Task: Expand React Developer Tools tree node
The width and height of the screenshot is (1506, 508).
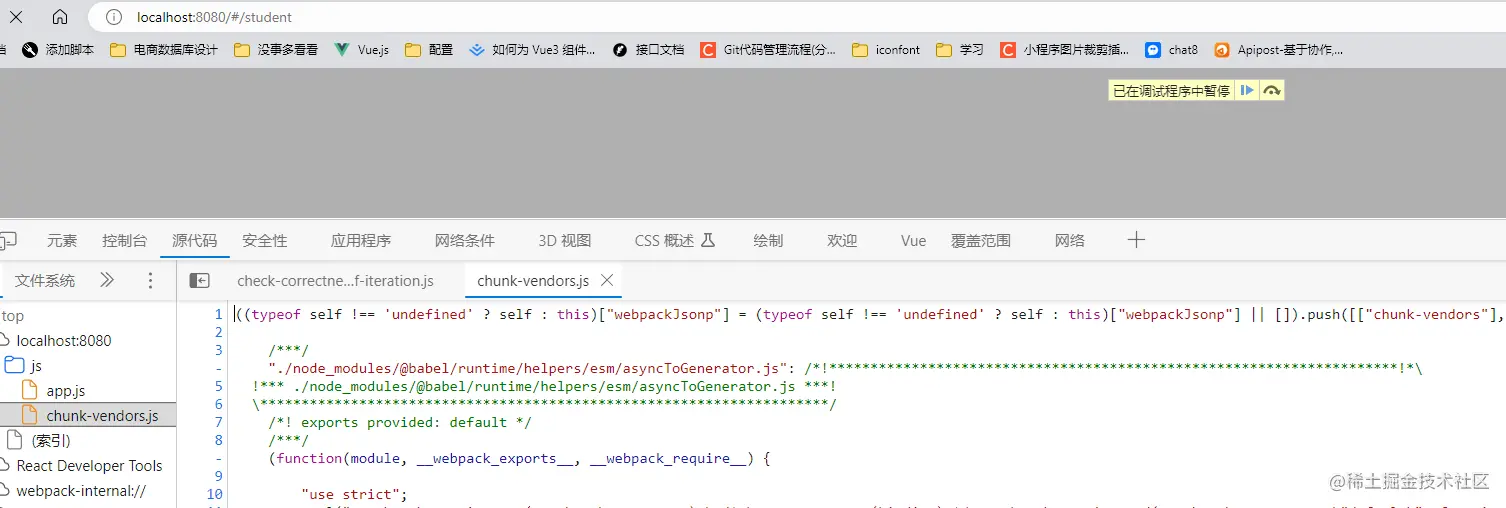Action: tap(89, 465)
